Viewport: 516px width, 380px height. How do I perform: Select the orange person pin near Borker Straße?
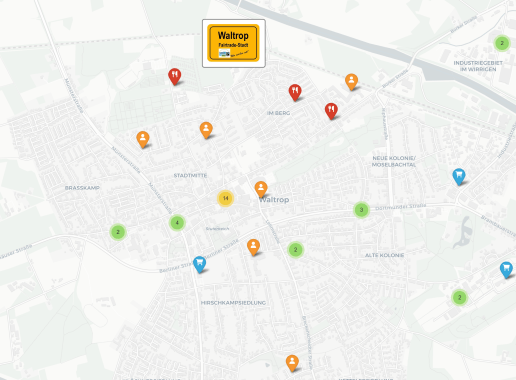[351, 82]
